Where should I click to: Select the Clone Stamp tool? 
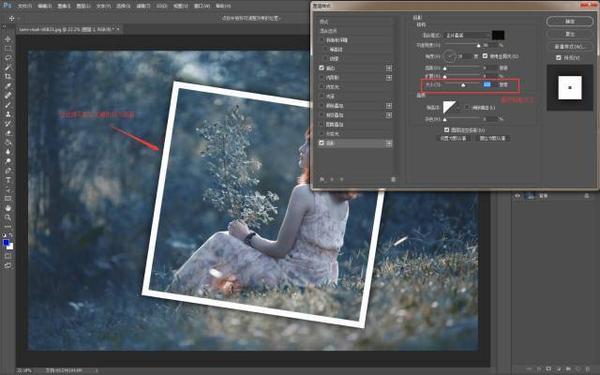pyautogui.click(x=8, y=114)
